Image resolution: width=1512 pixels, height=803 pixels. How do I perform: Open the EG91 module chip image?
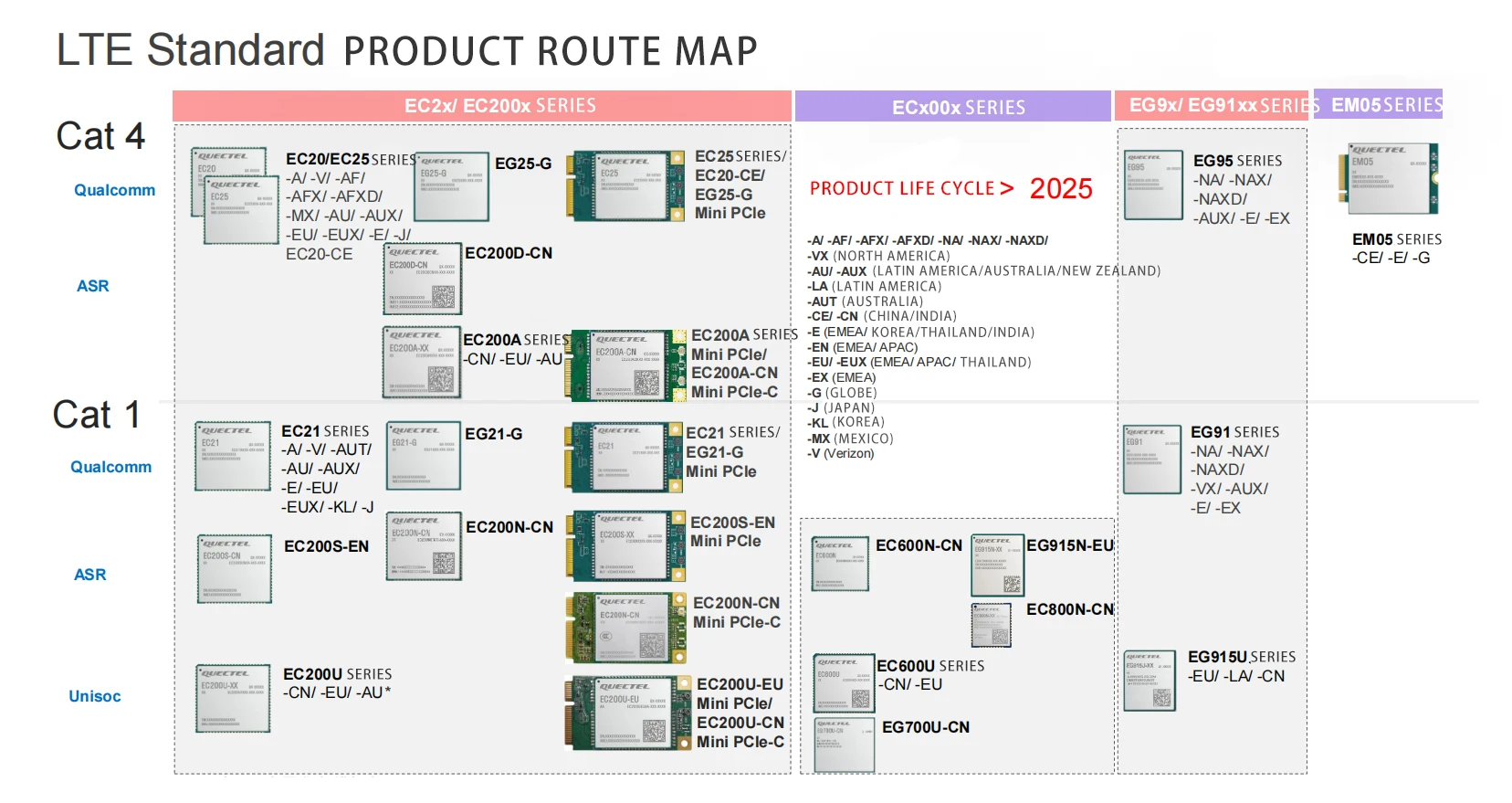(x=1151, y=460)
